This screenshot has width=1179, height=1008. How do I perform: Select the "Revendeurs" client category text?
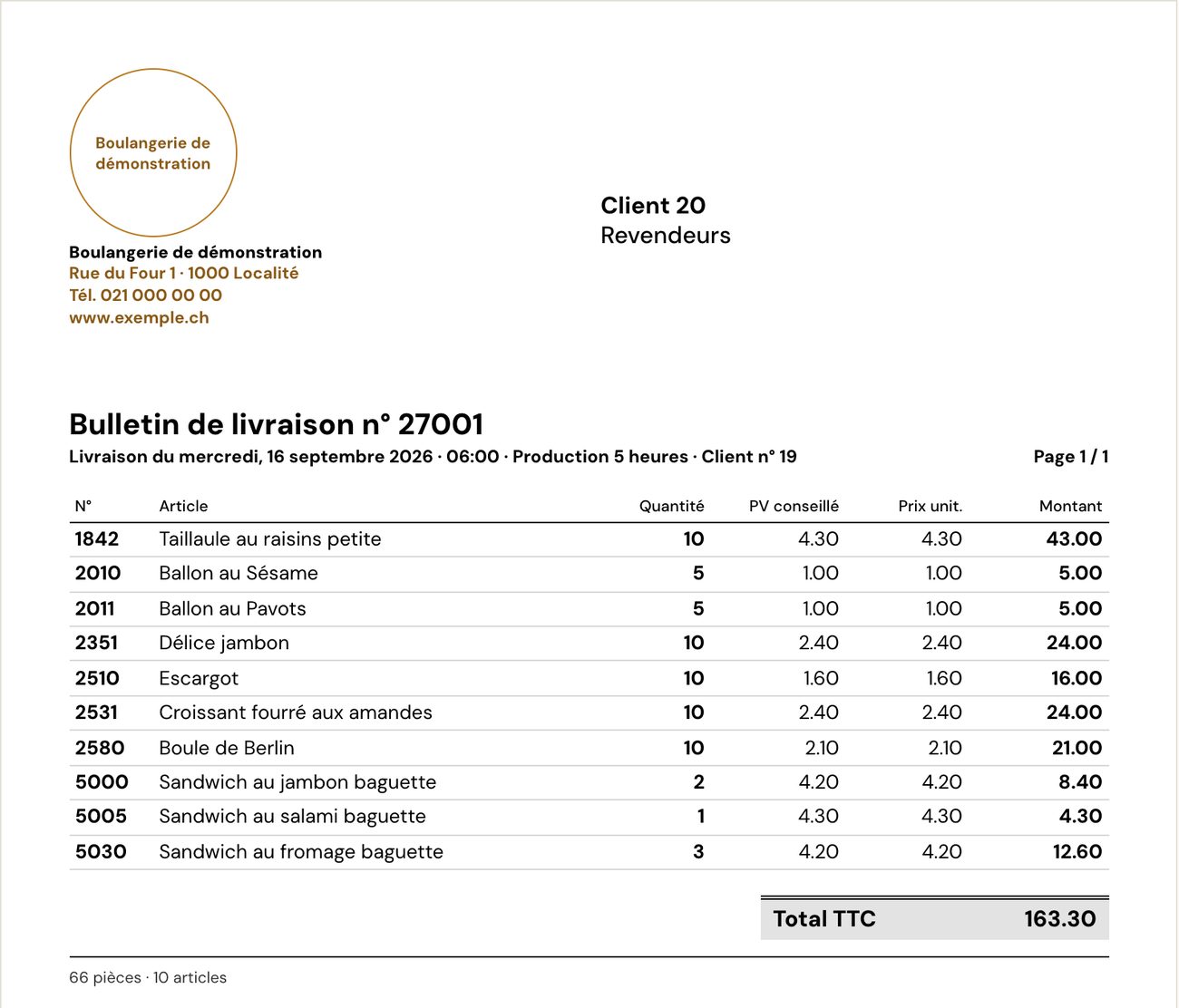(x=665, y=235)
